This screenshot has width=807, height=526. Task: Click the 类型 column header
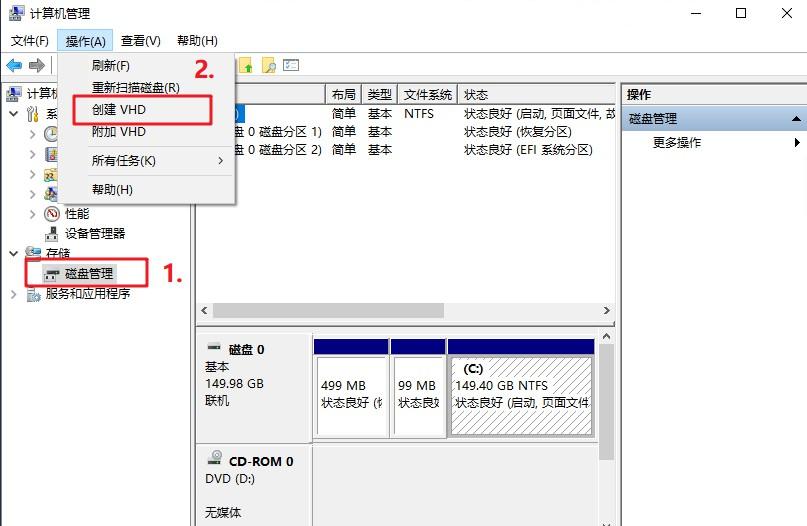pyautogui.click(x=380, y=95)
